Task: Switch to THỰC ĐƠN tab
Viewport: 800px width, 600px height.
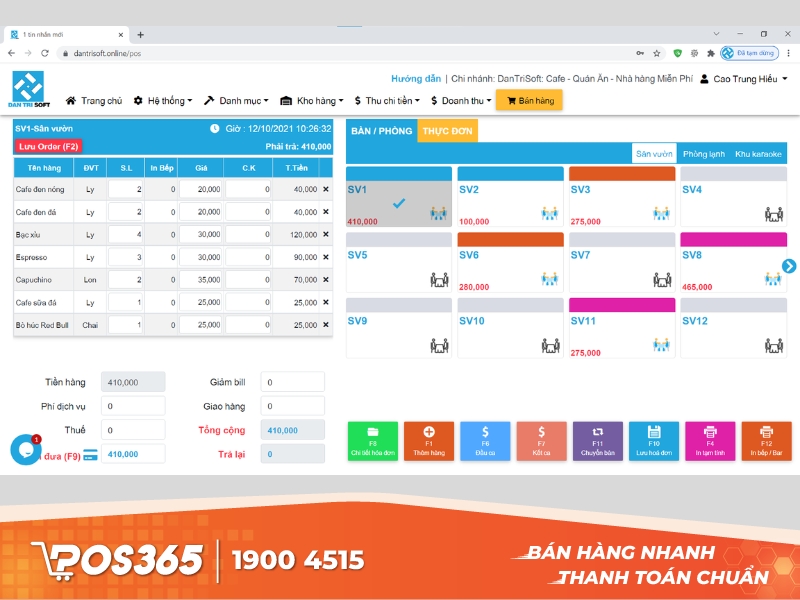Action: (447, 131)
